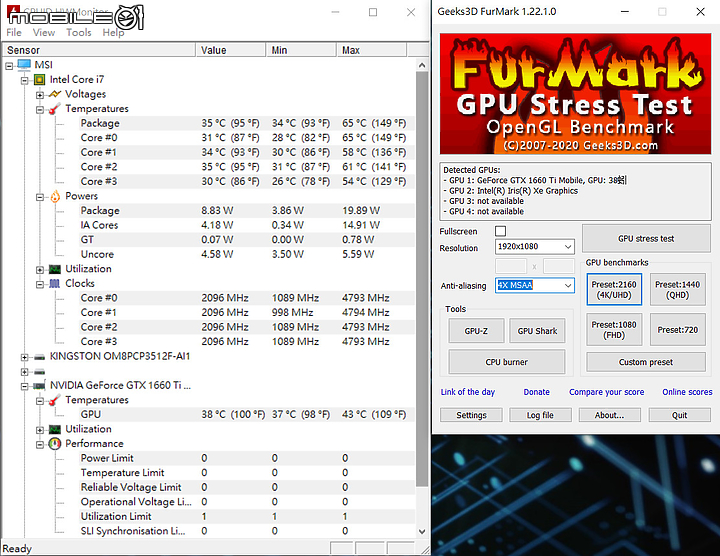Click the Intel Core i7 CPU chip icon
This screenshot has width=720, height=556.
[39, 79]
